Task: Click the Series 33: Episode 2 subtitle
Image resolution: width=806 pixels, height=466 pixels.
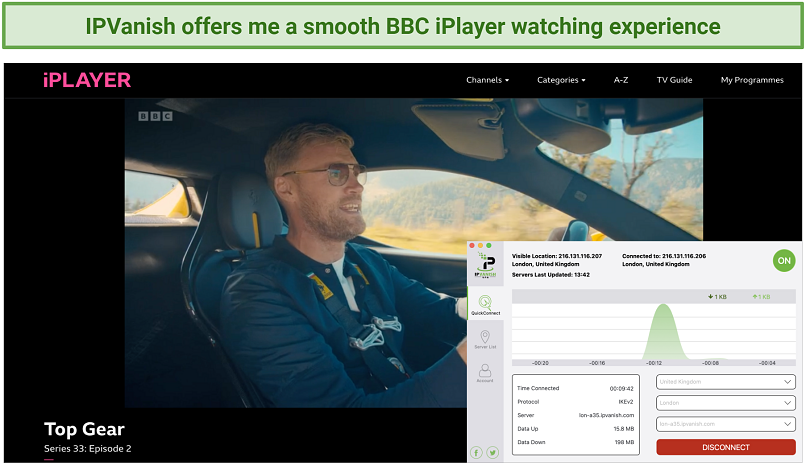Action: coord(87,449)
